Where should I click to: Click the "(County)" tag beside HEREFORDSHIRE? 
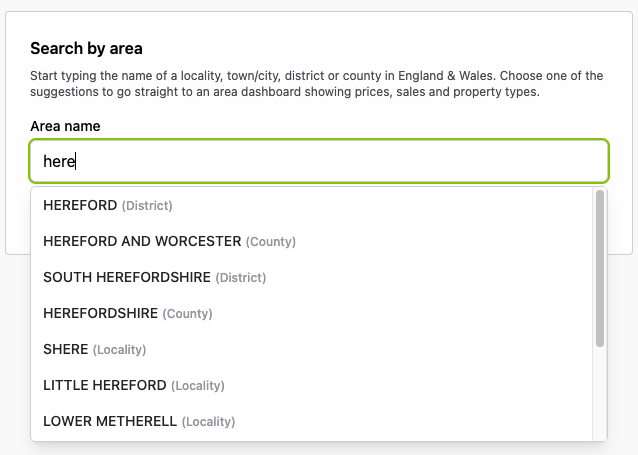click(188, 314)
